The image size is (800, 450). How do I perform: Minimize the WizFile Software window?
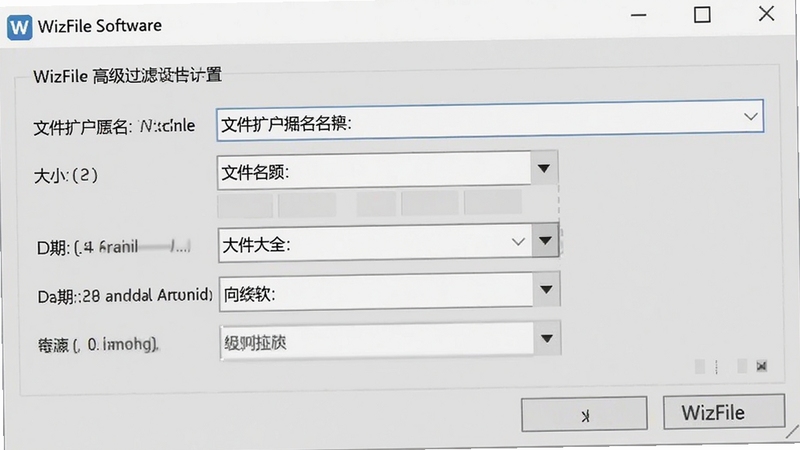638,15
